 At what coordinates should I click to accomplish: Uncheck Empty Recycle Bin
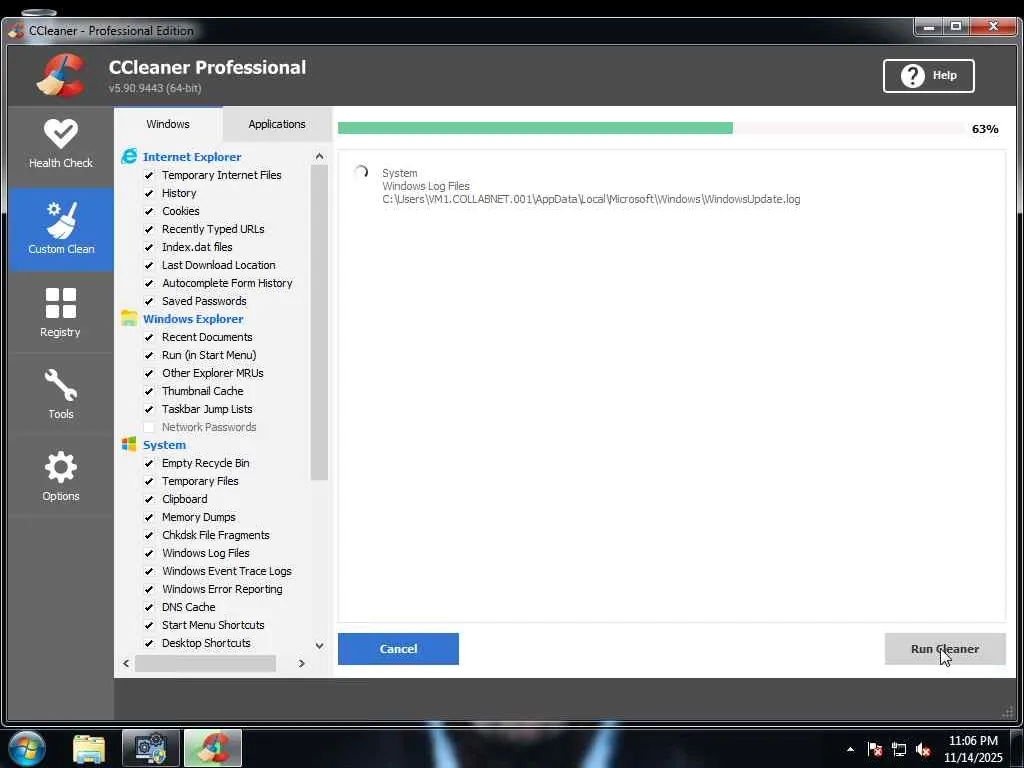point(149,463)
